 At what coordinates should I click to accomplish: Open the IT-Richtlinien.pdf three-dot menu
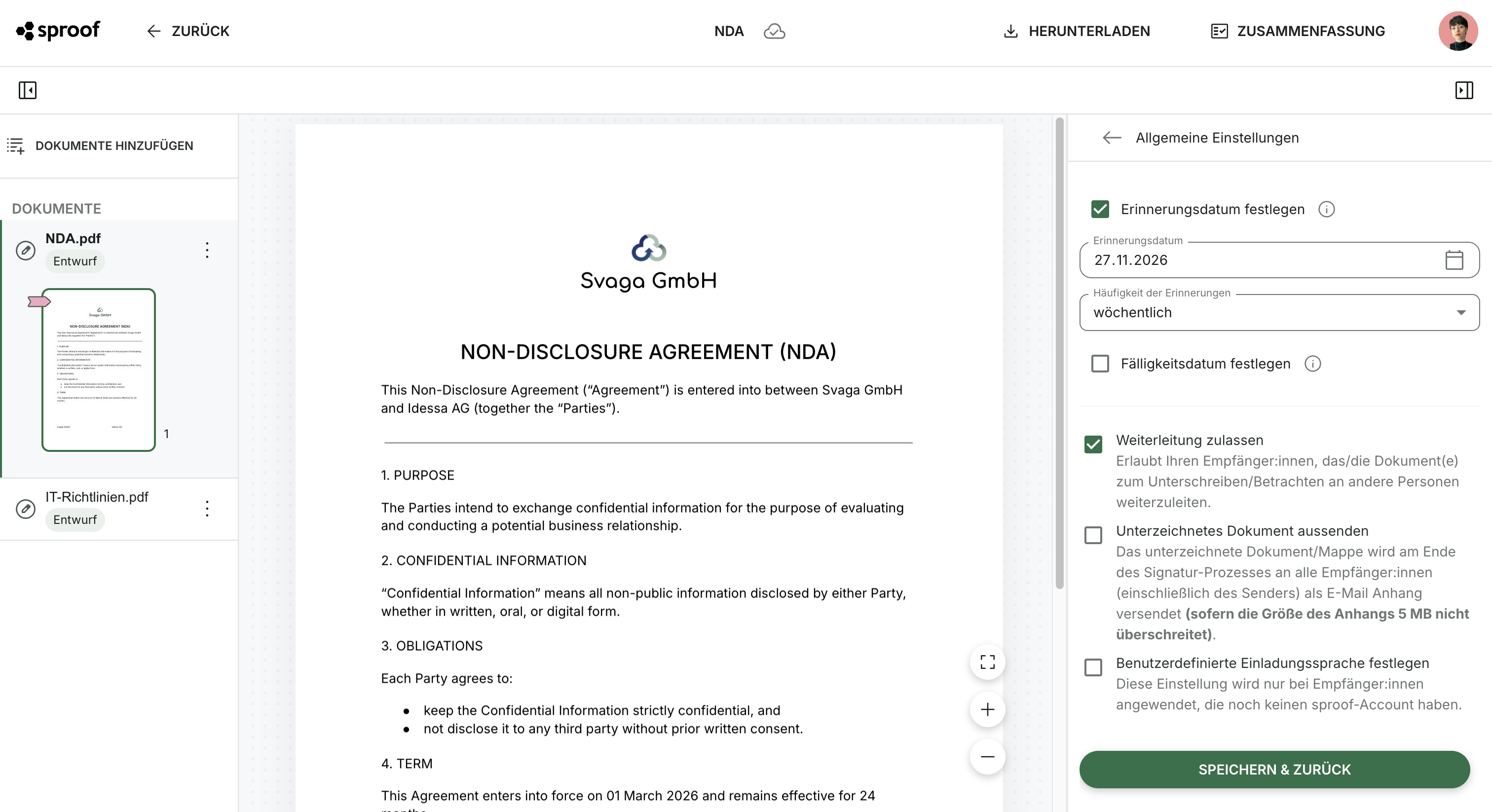(x=207, y=509)
